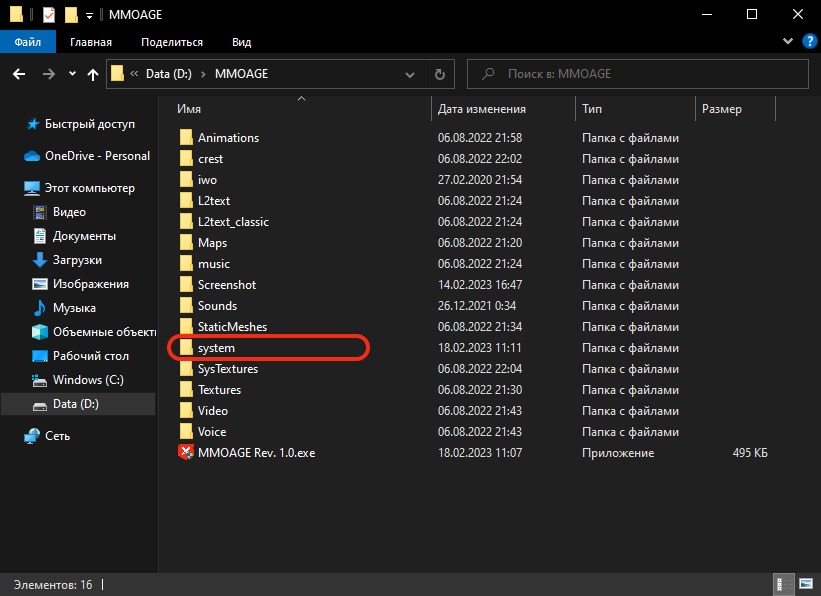Click the refresh button in address bar
The image size is (821, 596).
tap(439, 74)
